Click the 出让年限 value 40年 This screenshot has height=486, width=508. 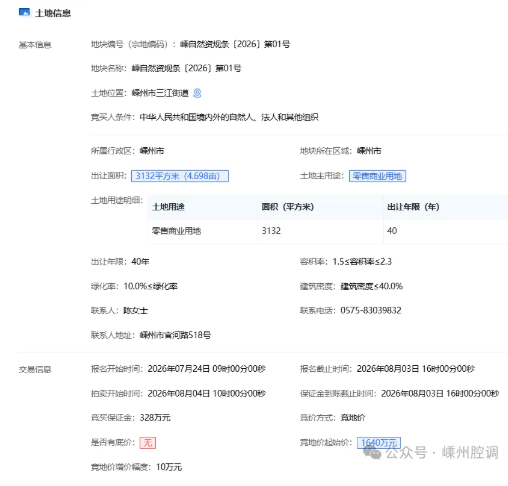tap(140, 262)
